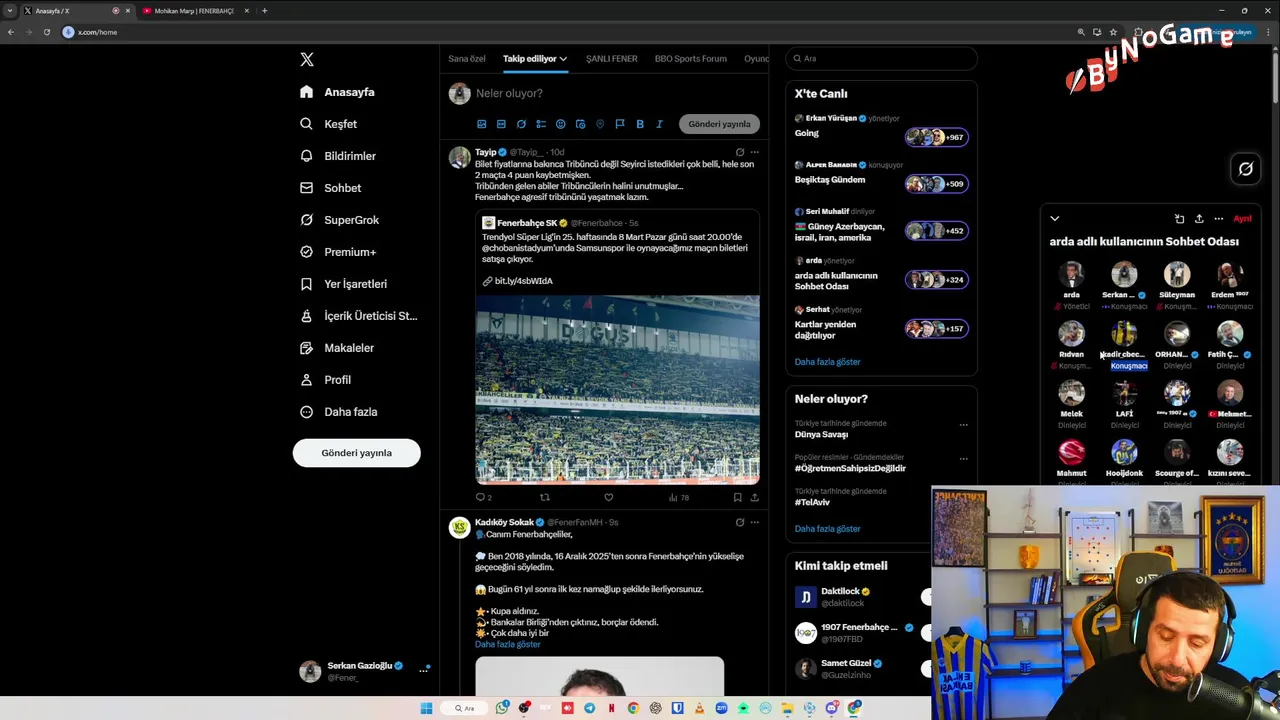1280x720 pixels.
Task: Click the X search field Ara
Action: (881, 59)
